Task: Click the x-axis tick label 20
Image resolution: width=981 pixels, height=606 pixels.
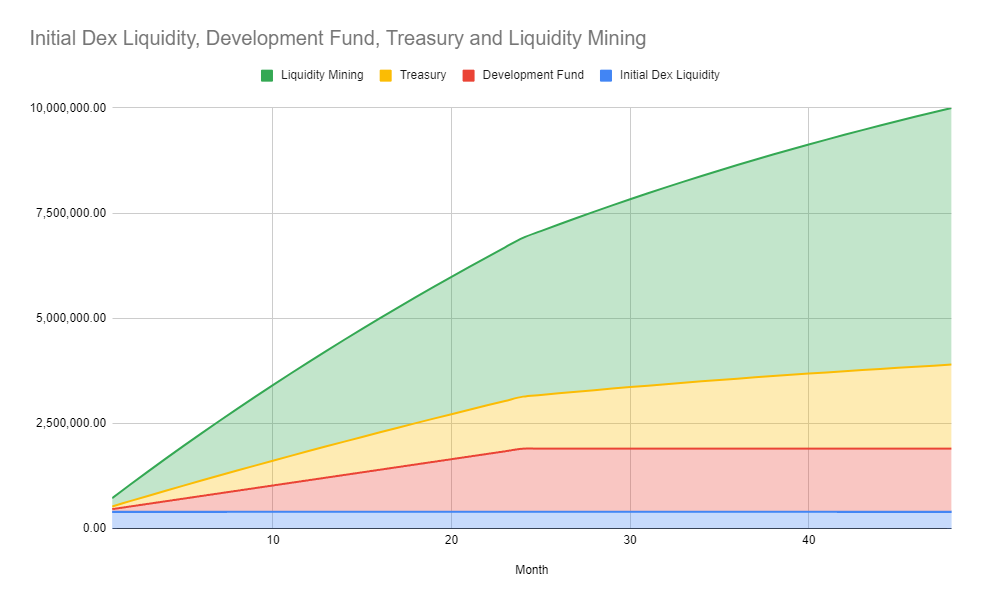Action: pos(451,541)
